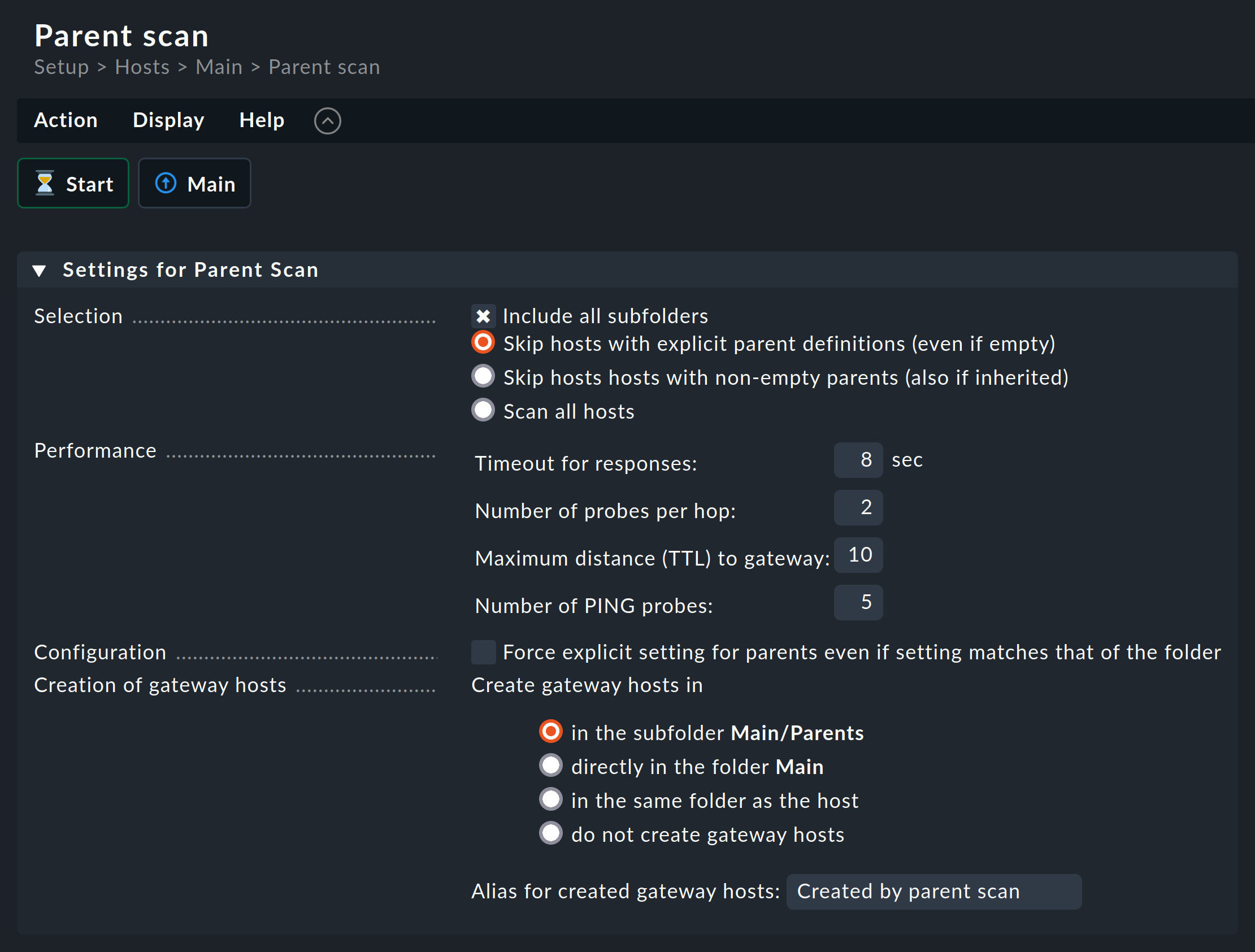Choose do not create gateway hosts
Viewport: 1255px width, 952px height.
551,834
